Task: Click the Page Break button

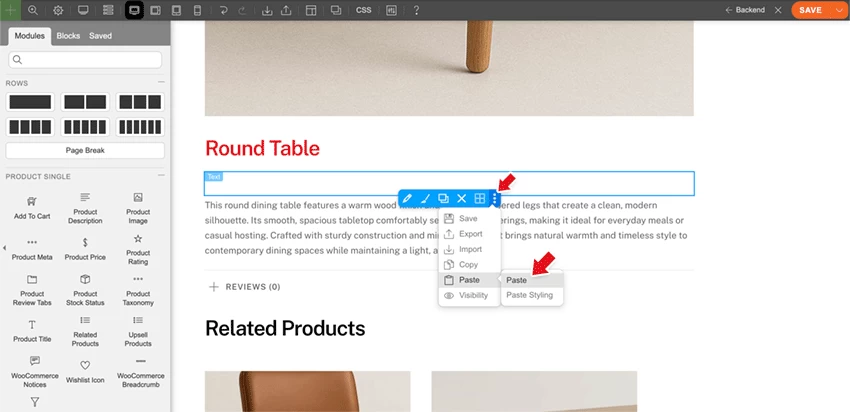Action: 85,151
